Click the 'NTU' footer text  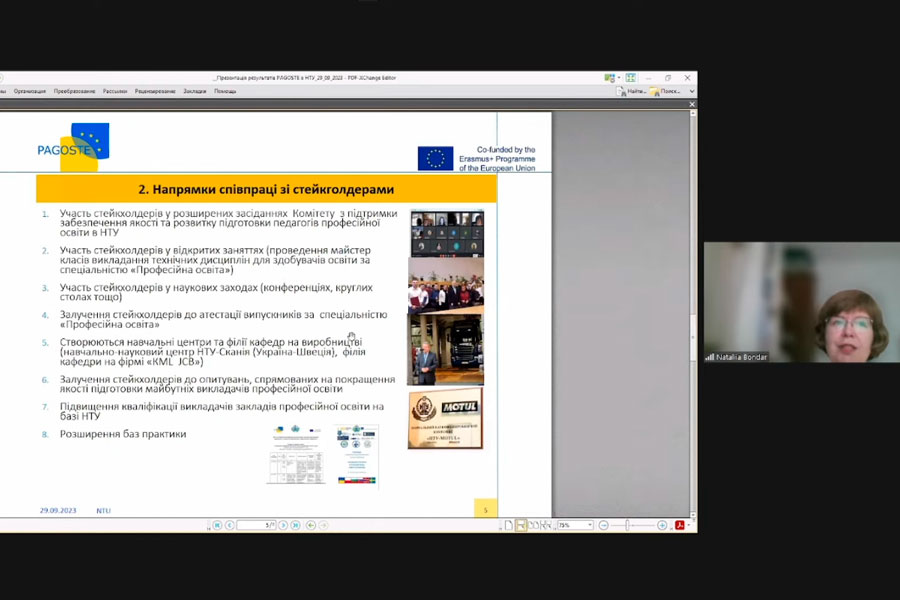(103, 510)
